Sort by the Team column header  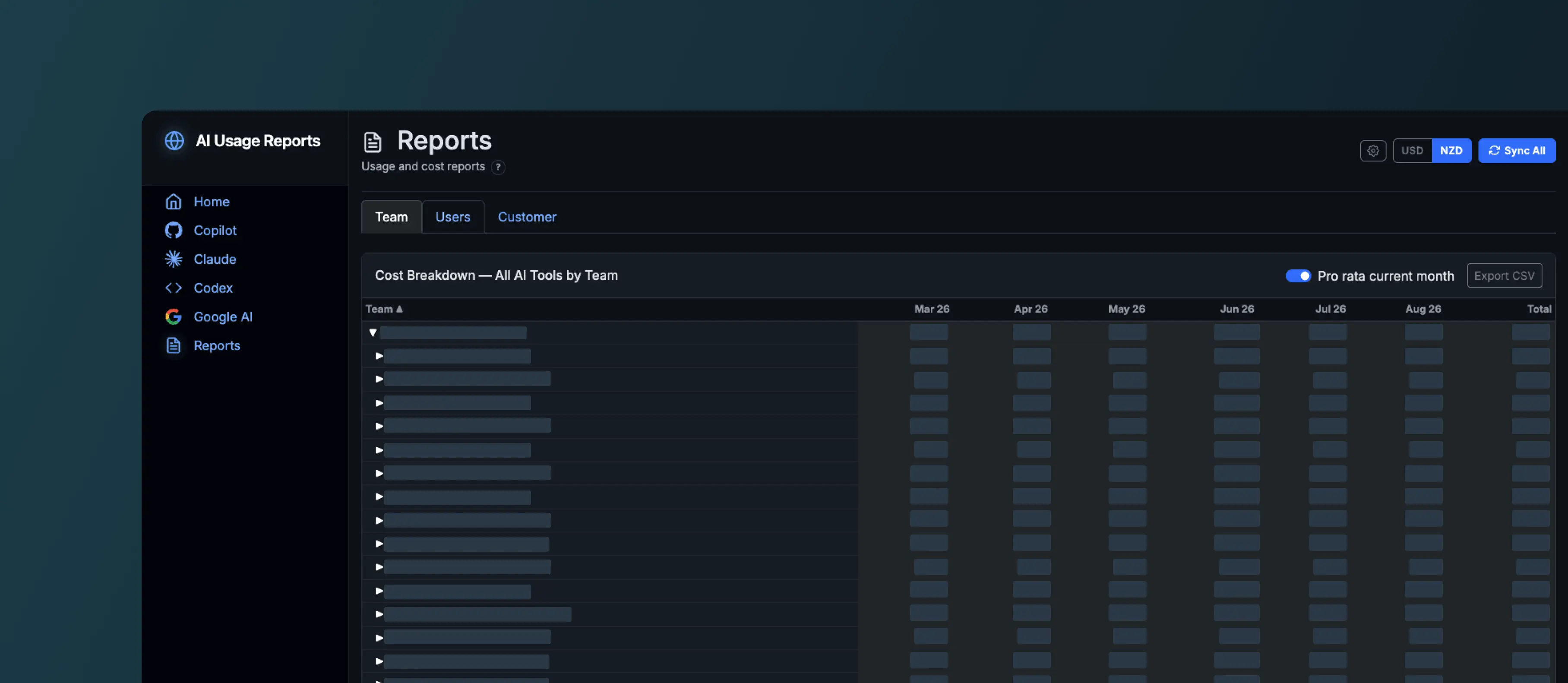pyautogui.click(x=383, y=309)
